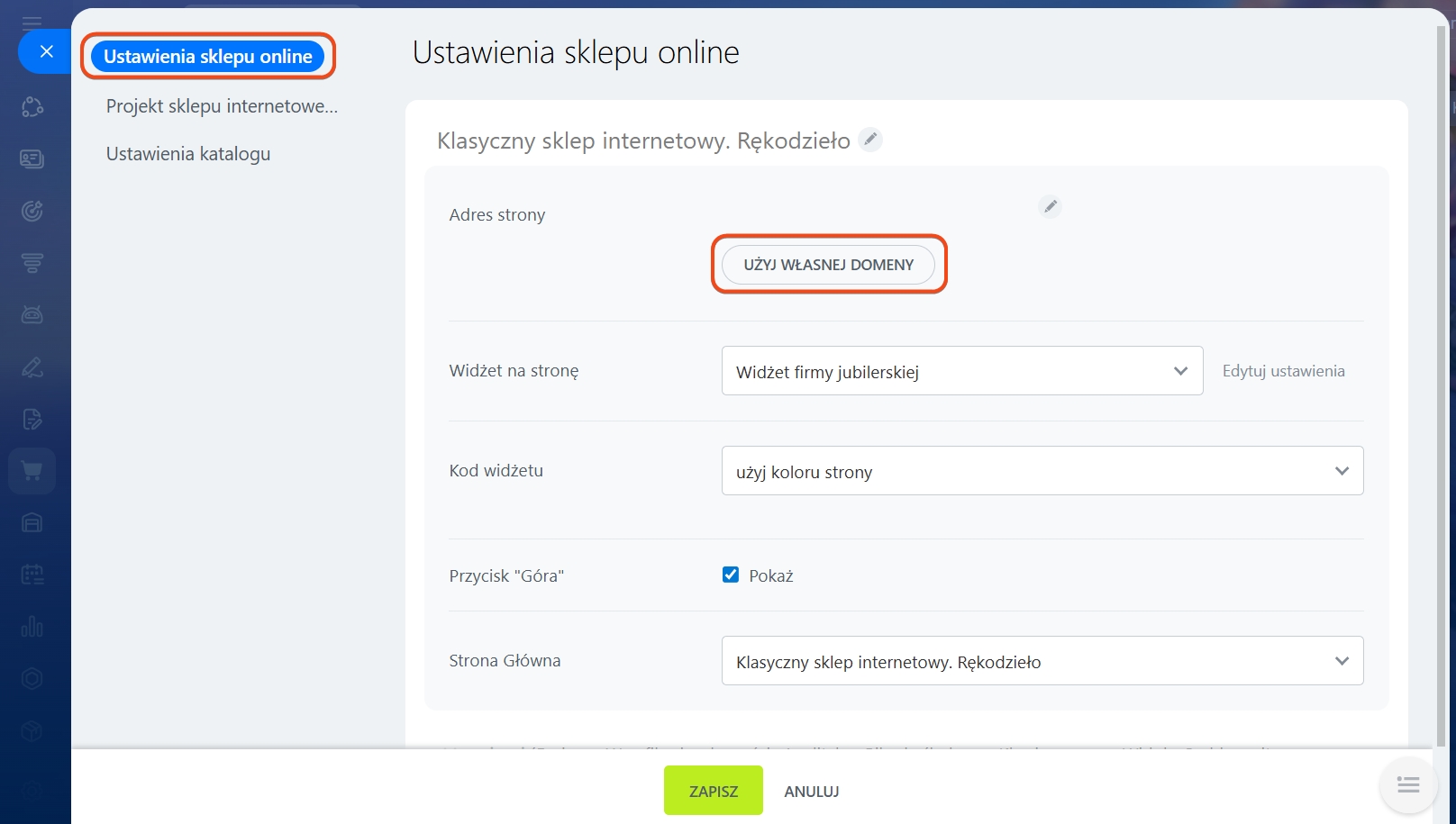
Task: Open floating list menu icon bottom right
Action: 1407,785
